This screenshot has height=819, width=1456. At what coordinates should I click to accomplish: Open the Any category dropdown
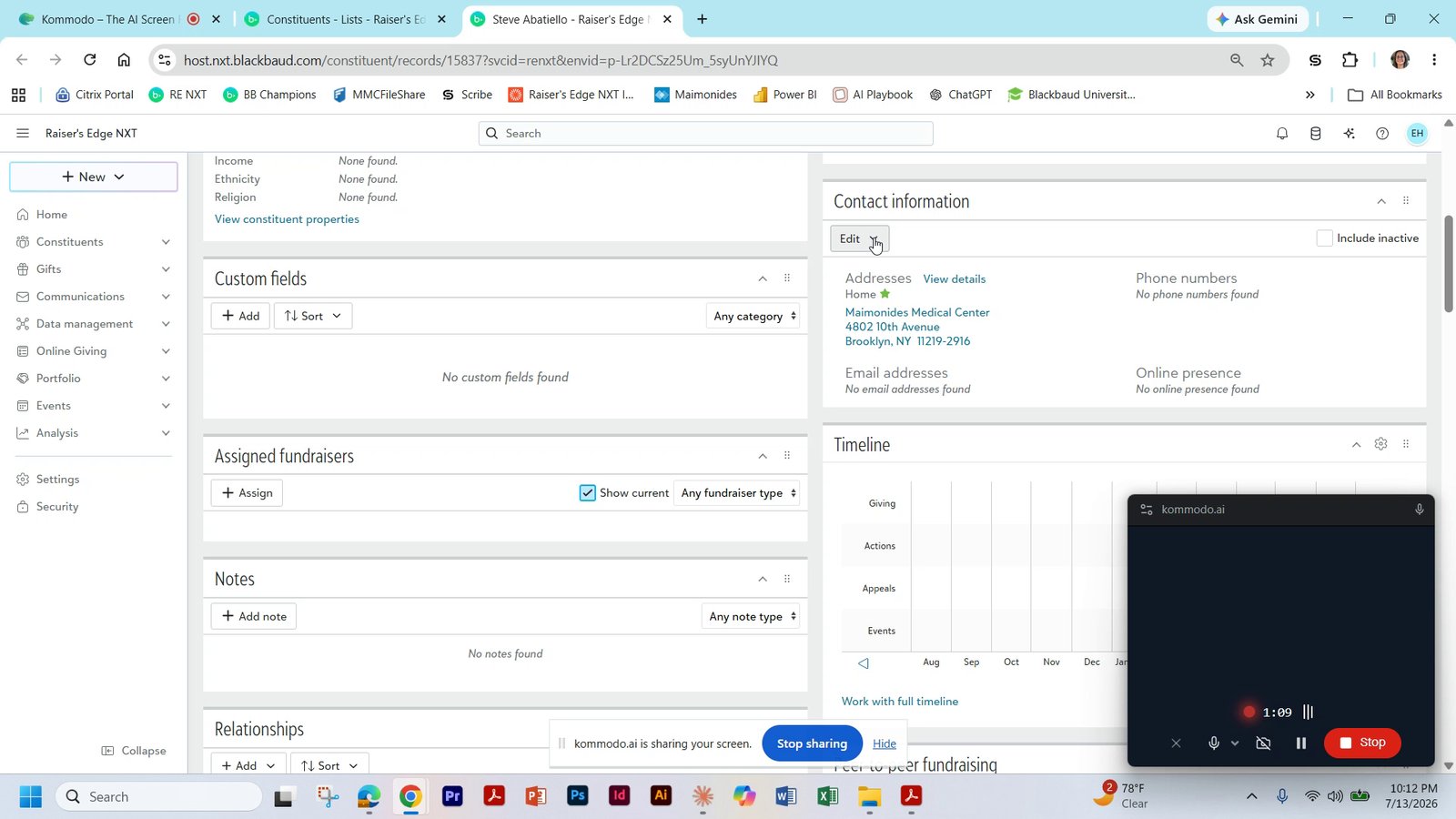coord(753,316)
